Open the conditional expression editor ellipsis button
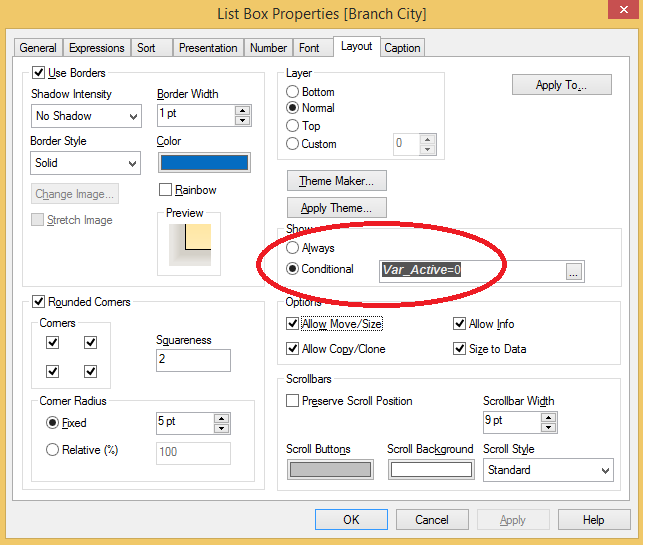 (573, 271)
